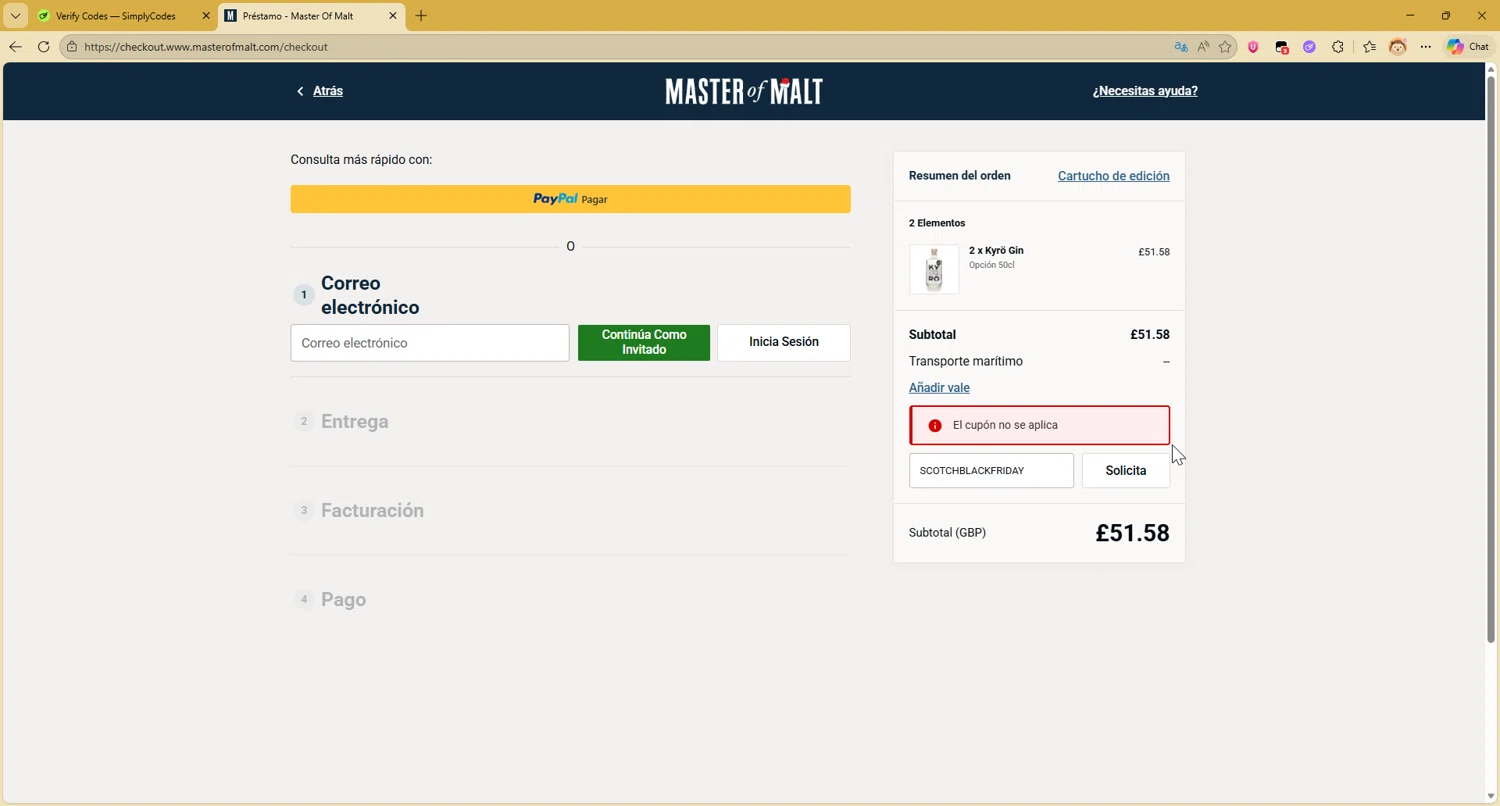Open the uBlock shield extension

[1253, 47]
